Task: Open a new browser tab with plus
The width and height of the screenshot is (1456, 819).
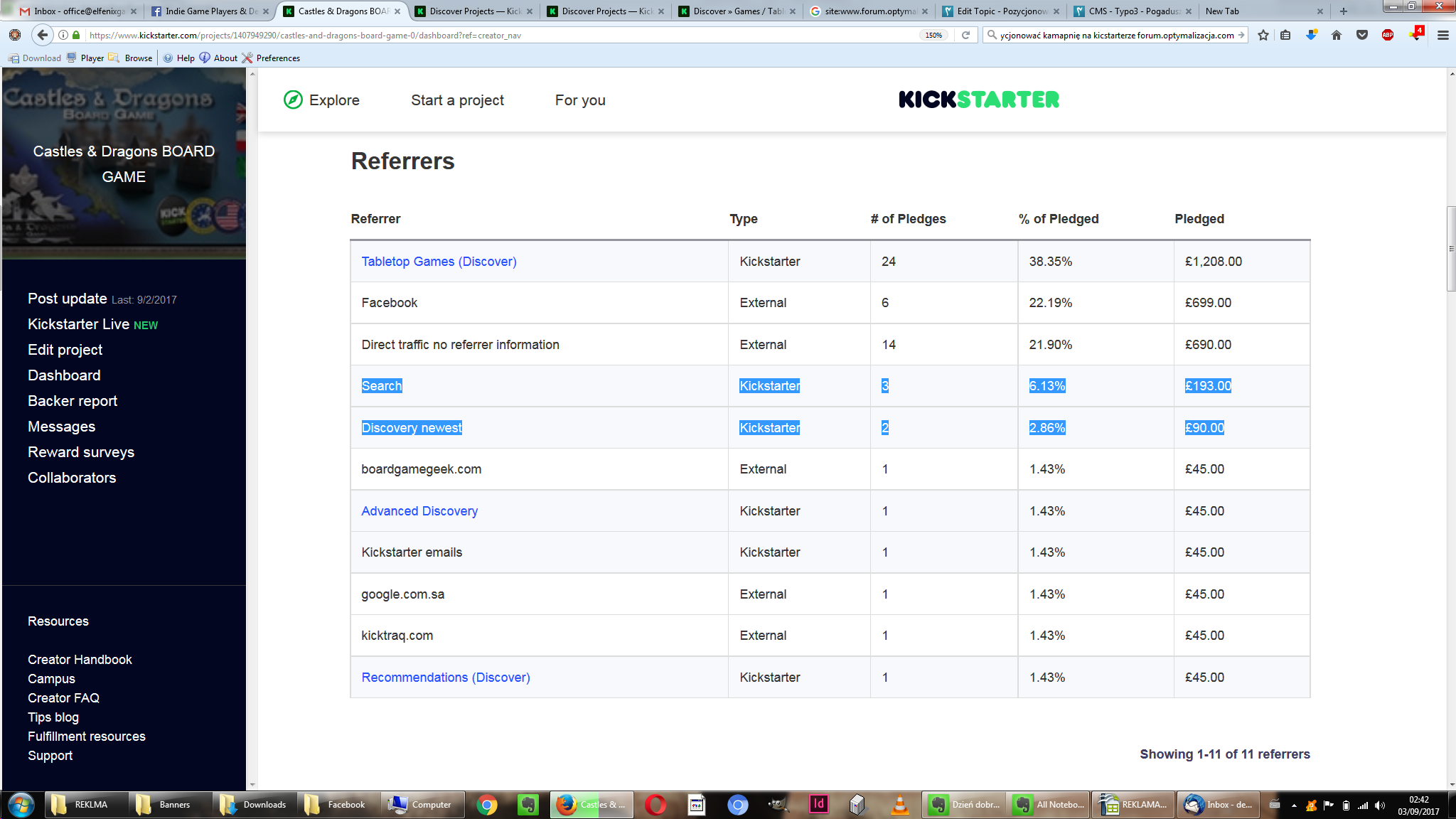Action: click(x=1344, y=11)
